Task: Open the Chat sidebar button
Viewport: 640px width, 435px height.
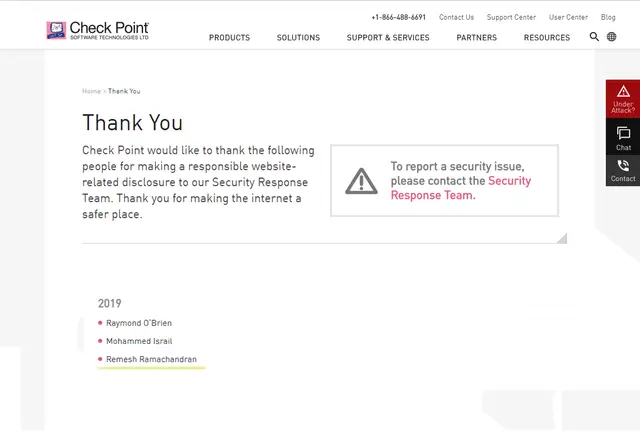Action: click(x=623, y=138)
